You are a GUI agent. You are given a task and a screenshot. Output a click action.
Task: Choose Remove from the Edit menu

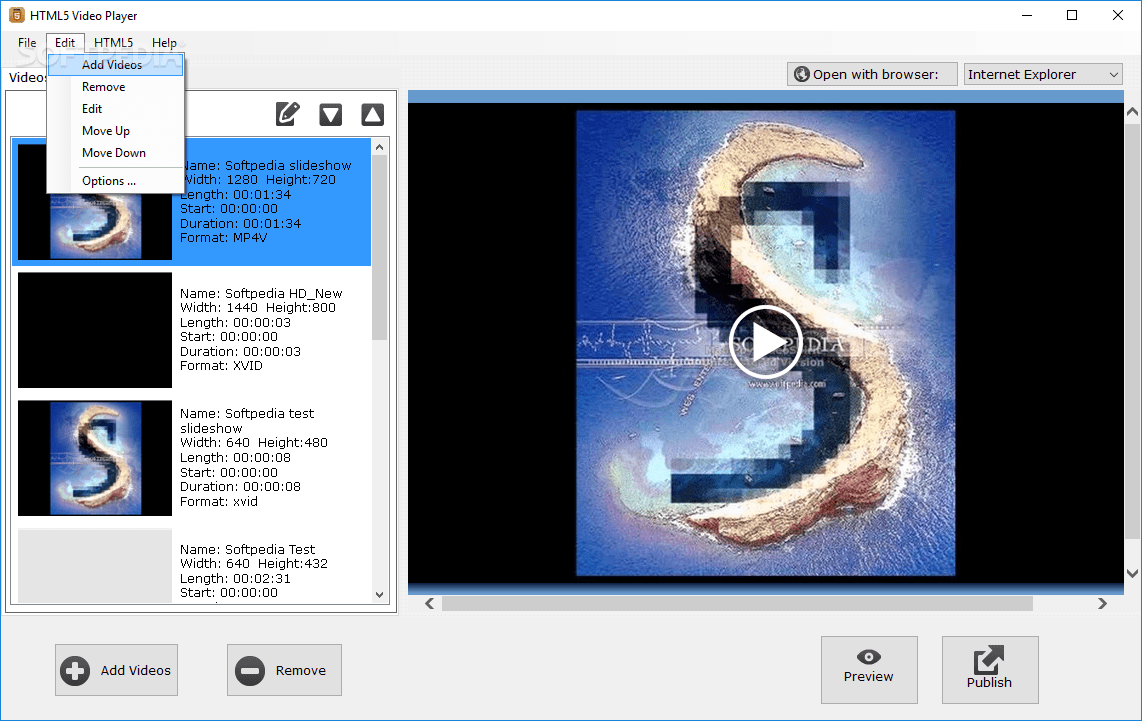pos(116,87)
